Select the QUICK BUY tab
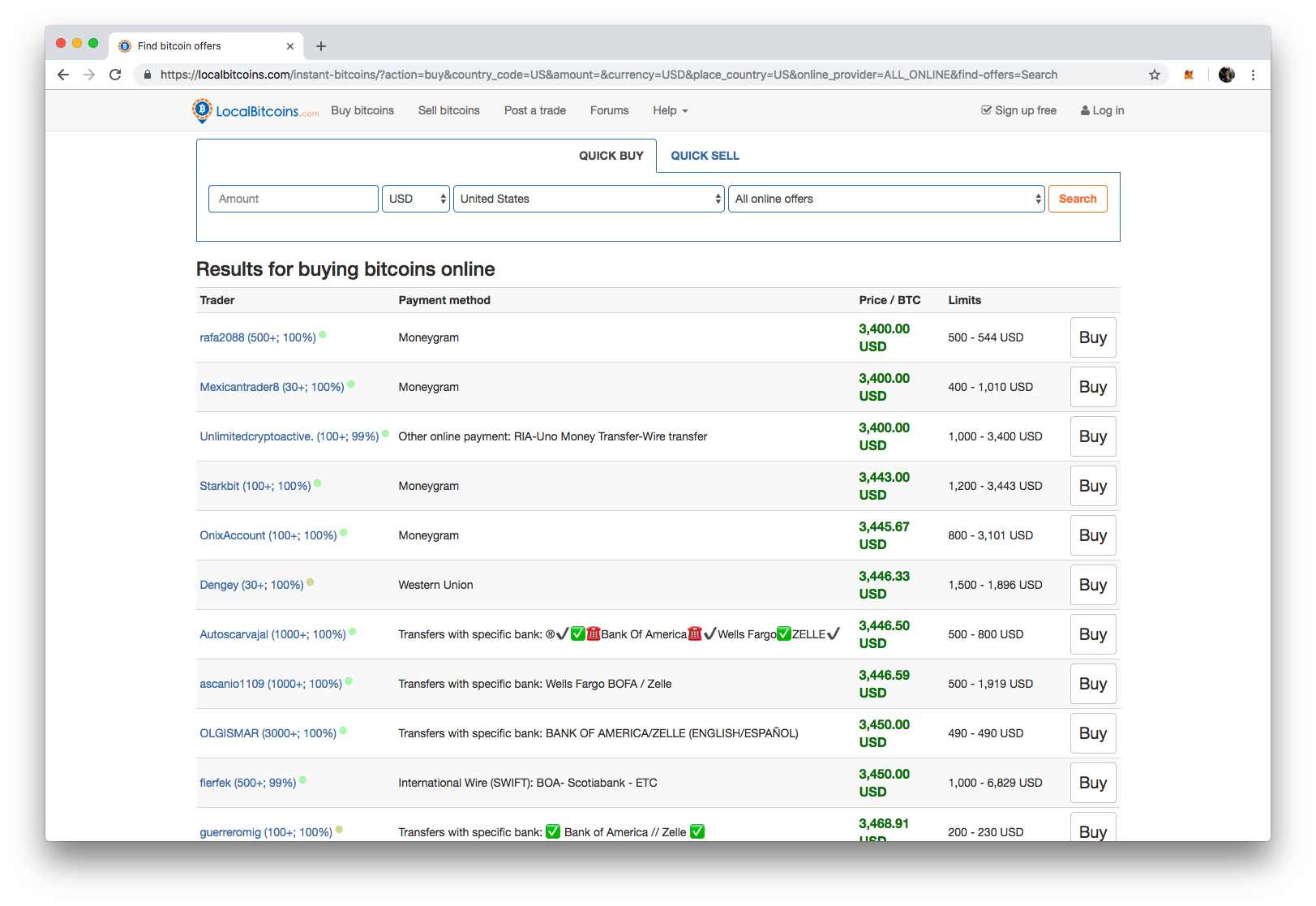 click(x=611, y=156)
